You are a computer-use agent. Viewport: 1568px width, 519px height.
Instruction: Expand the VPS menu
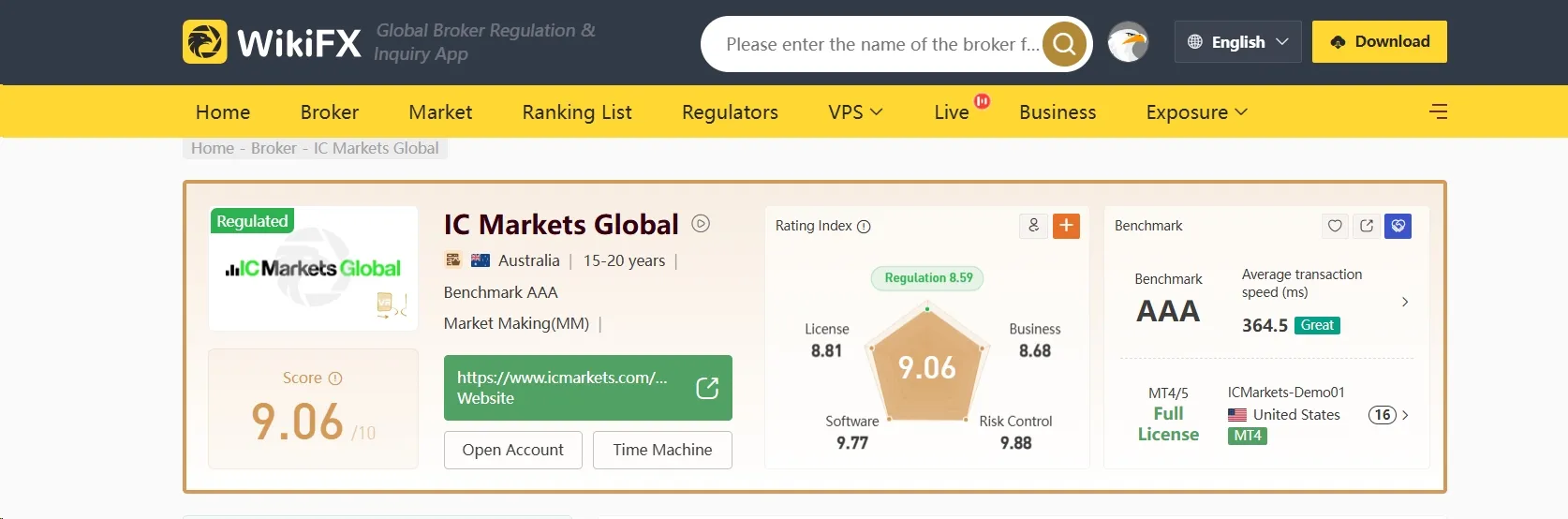click(x=855, y=112)
